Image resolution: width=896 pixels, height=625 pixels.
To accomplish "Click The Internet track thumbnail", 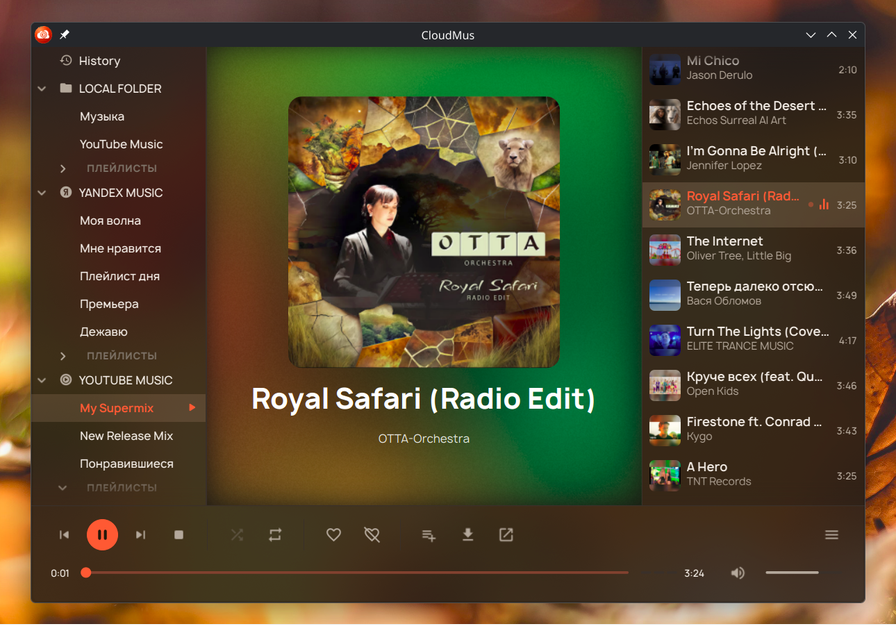I will 665,250.
